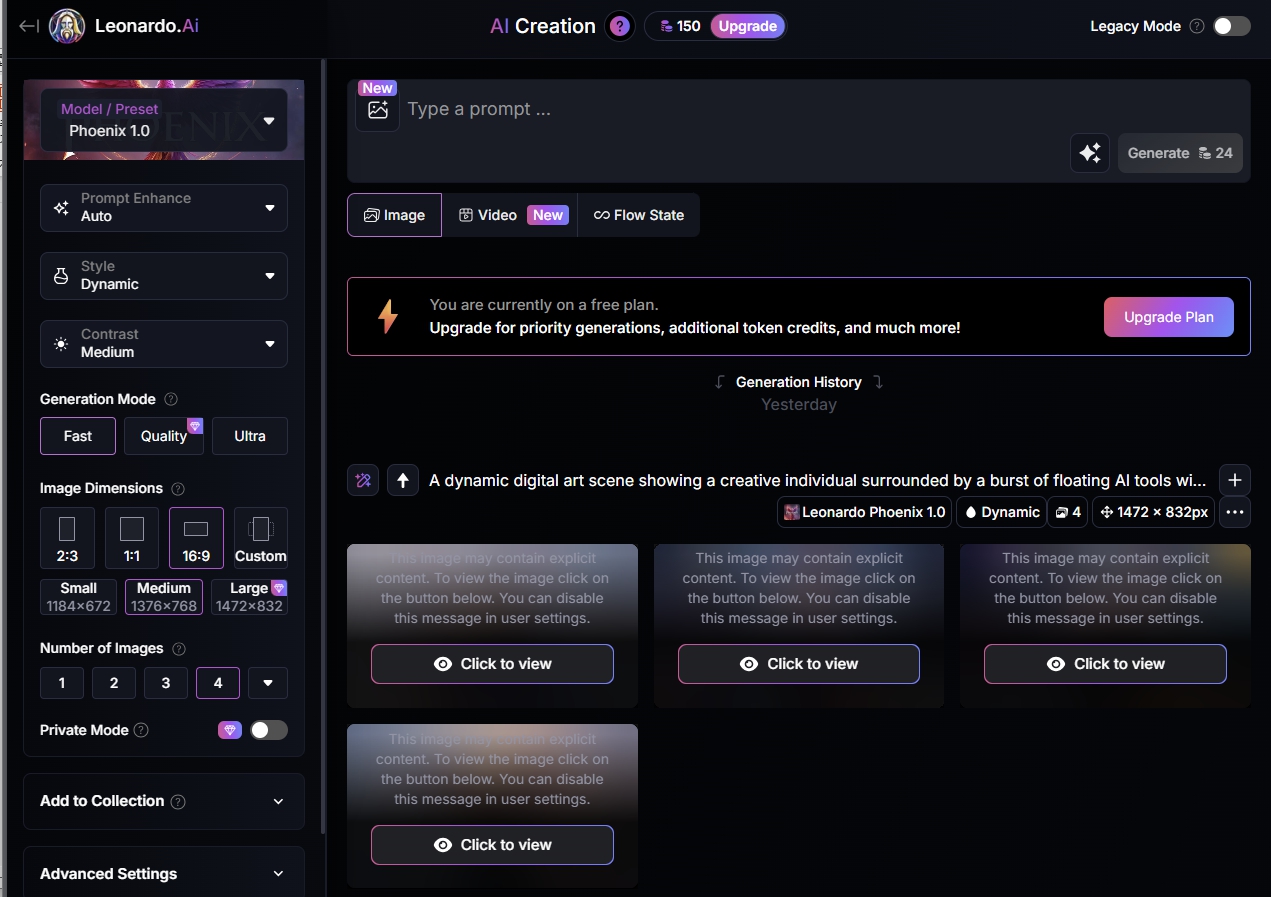1271x897 pixels.
Task: Click the sparkle prompt enhance icon
Action: click(1090, 153)
